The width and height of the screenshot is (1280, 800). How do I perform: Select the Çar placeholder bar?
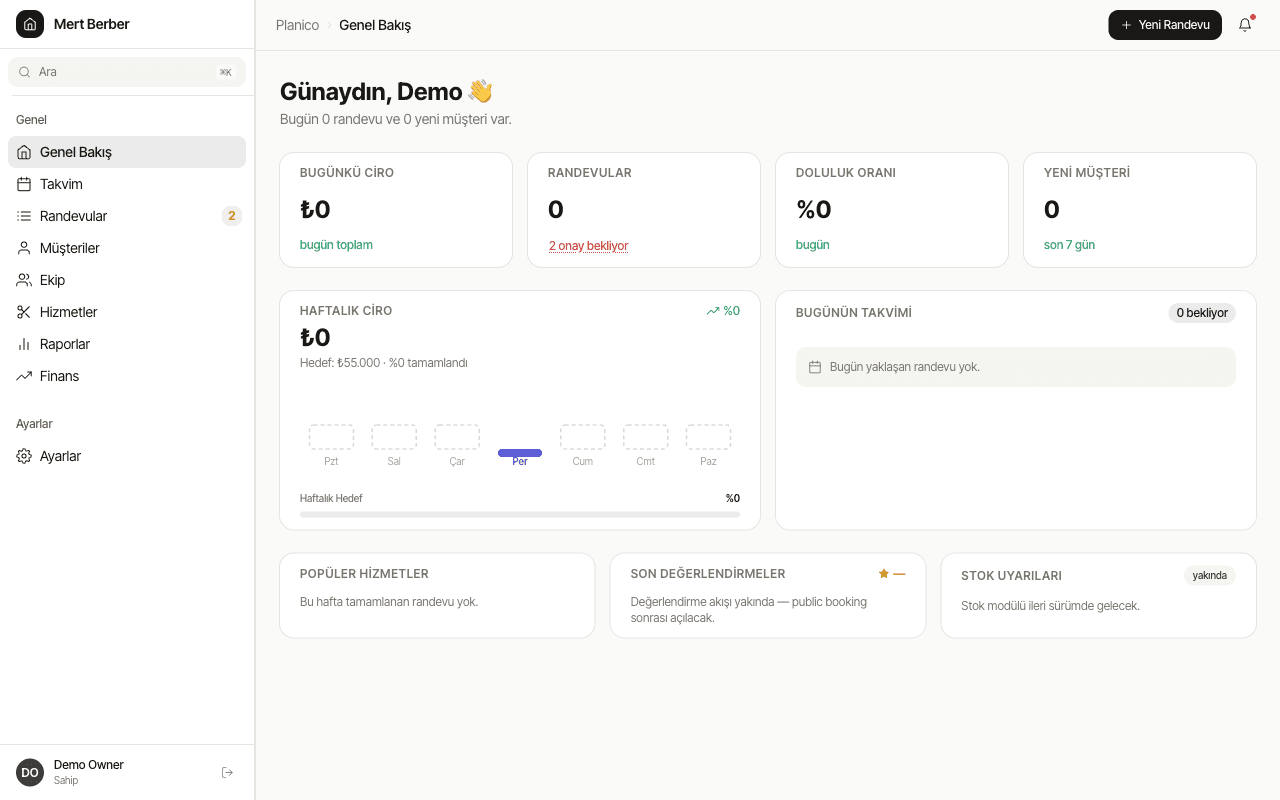pyautogui.click(x=457, y=437)
